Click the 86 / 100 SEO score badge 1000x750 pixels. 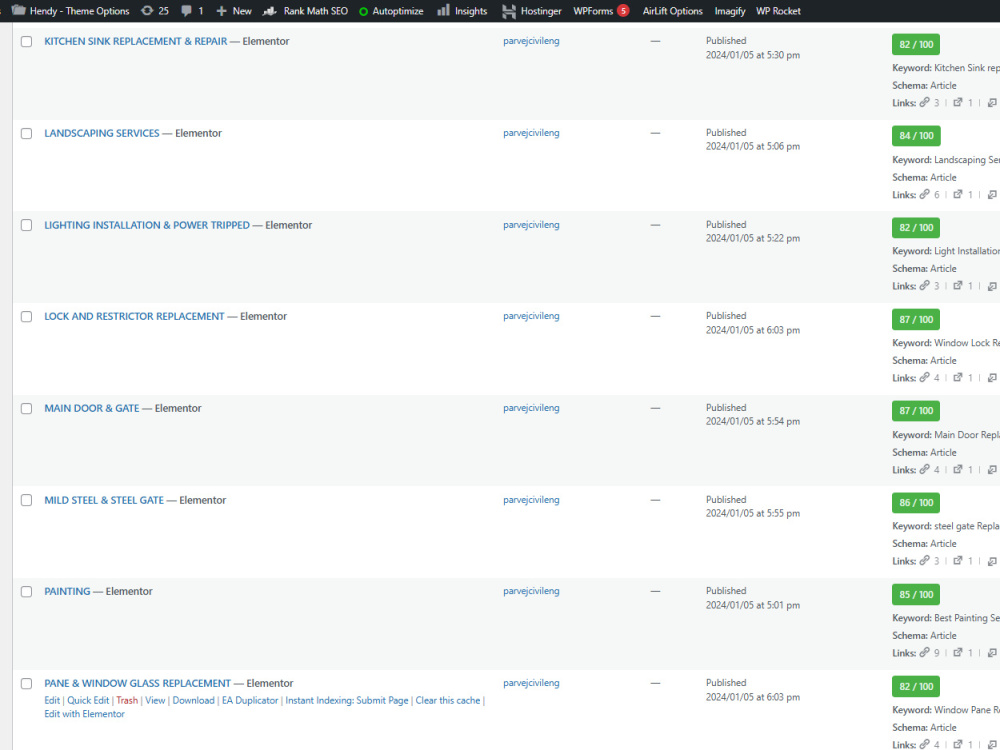coord(916,502)
